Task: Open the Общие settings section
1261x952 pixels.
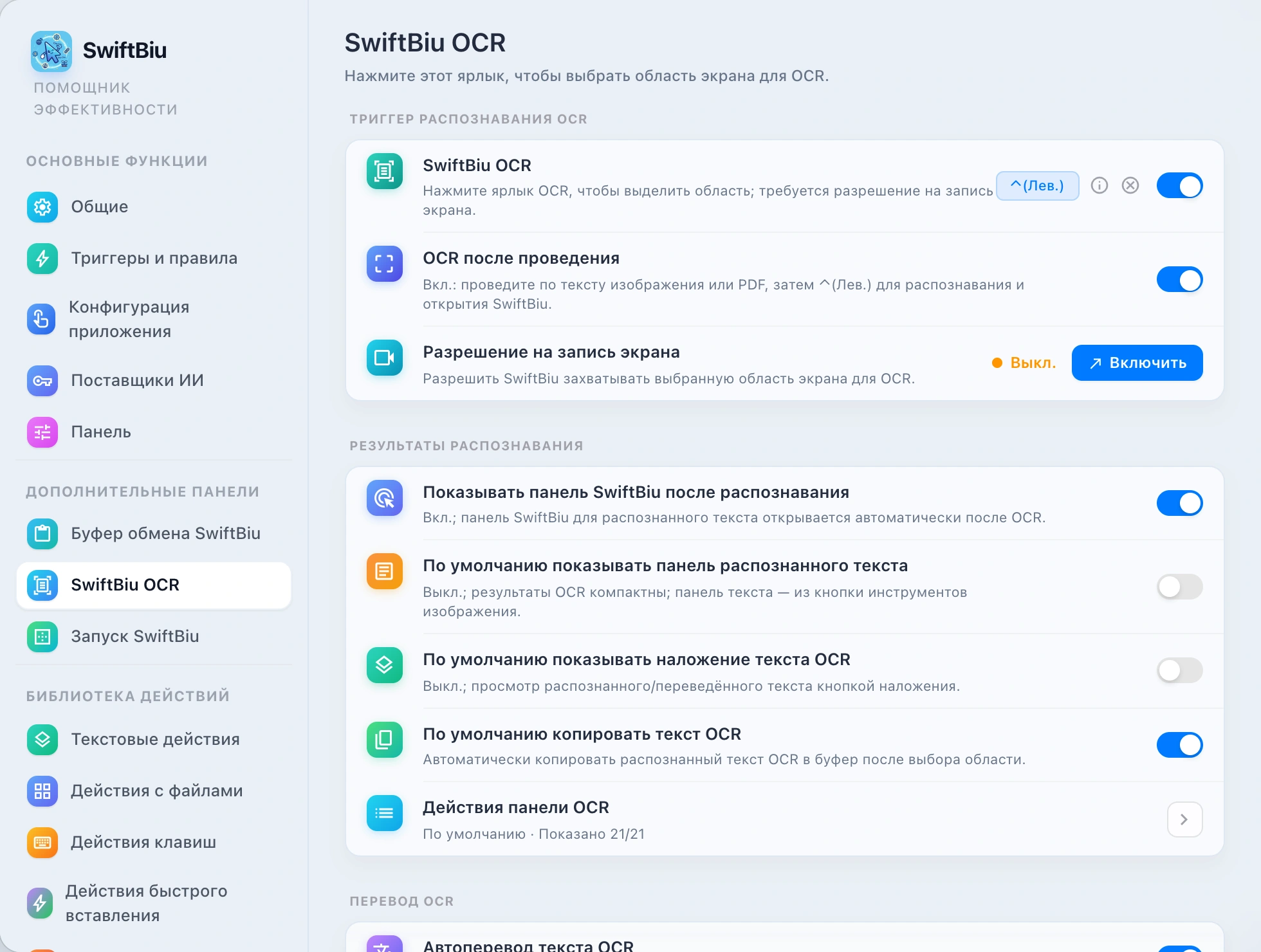Action: 154,207
